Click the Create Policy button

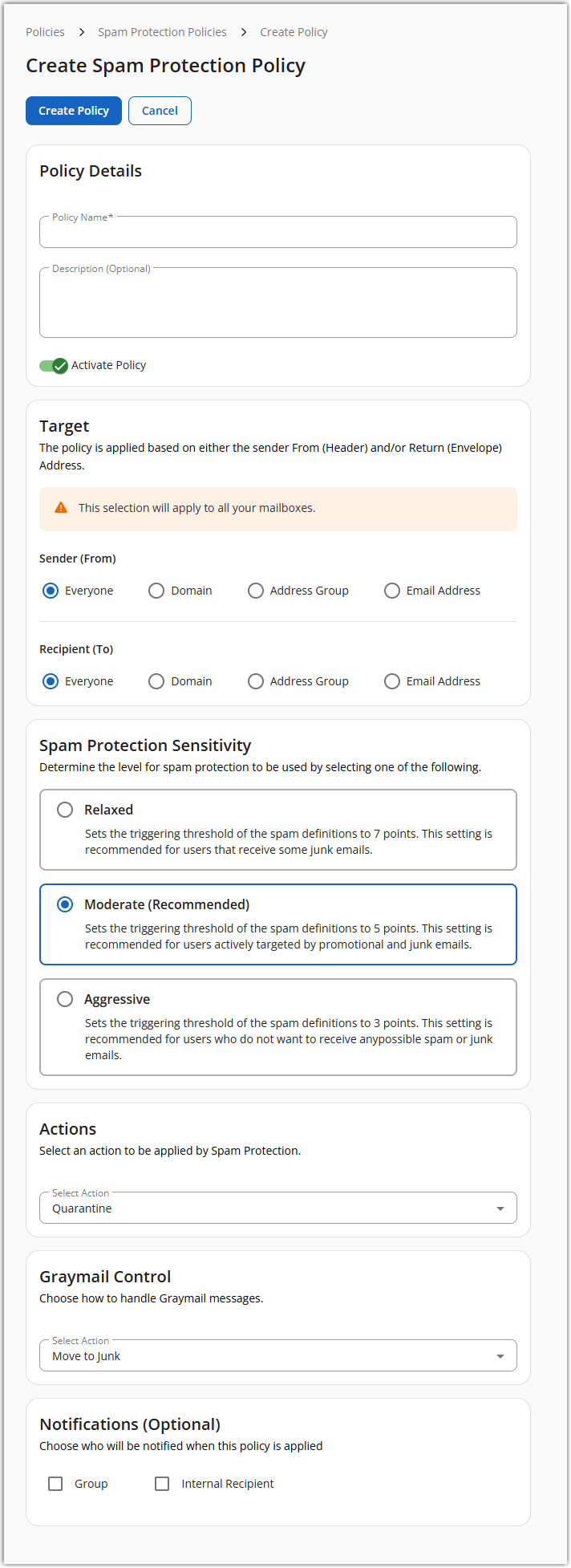73,111
